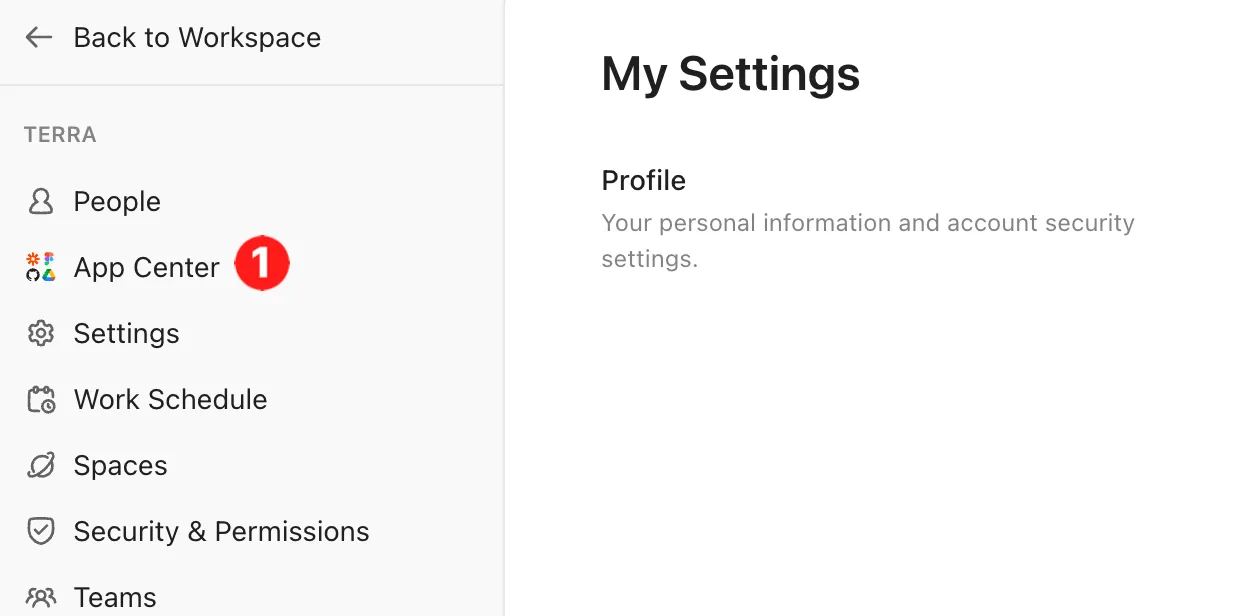Click the Back to Workspace link

pos(196,36)
